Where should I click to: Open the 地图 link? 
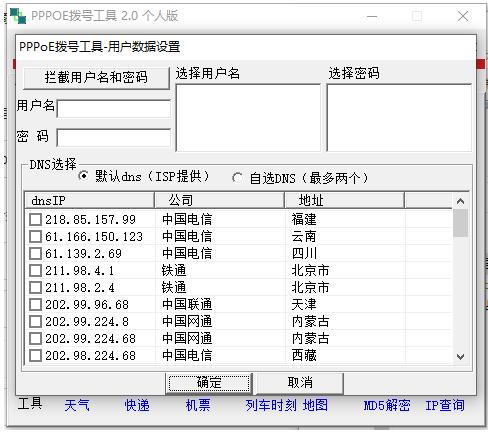click(x=315, y=405)
